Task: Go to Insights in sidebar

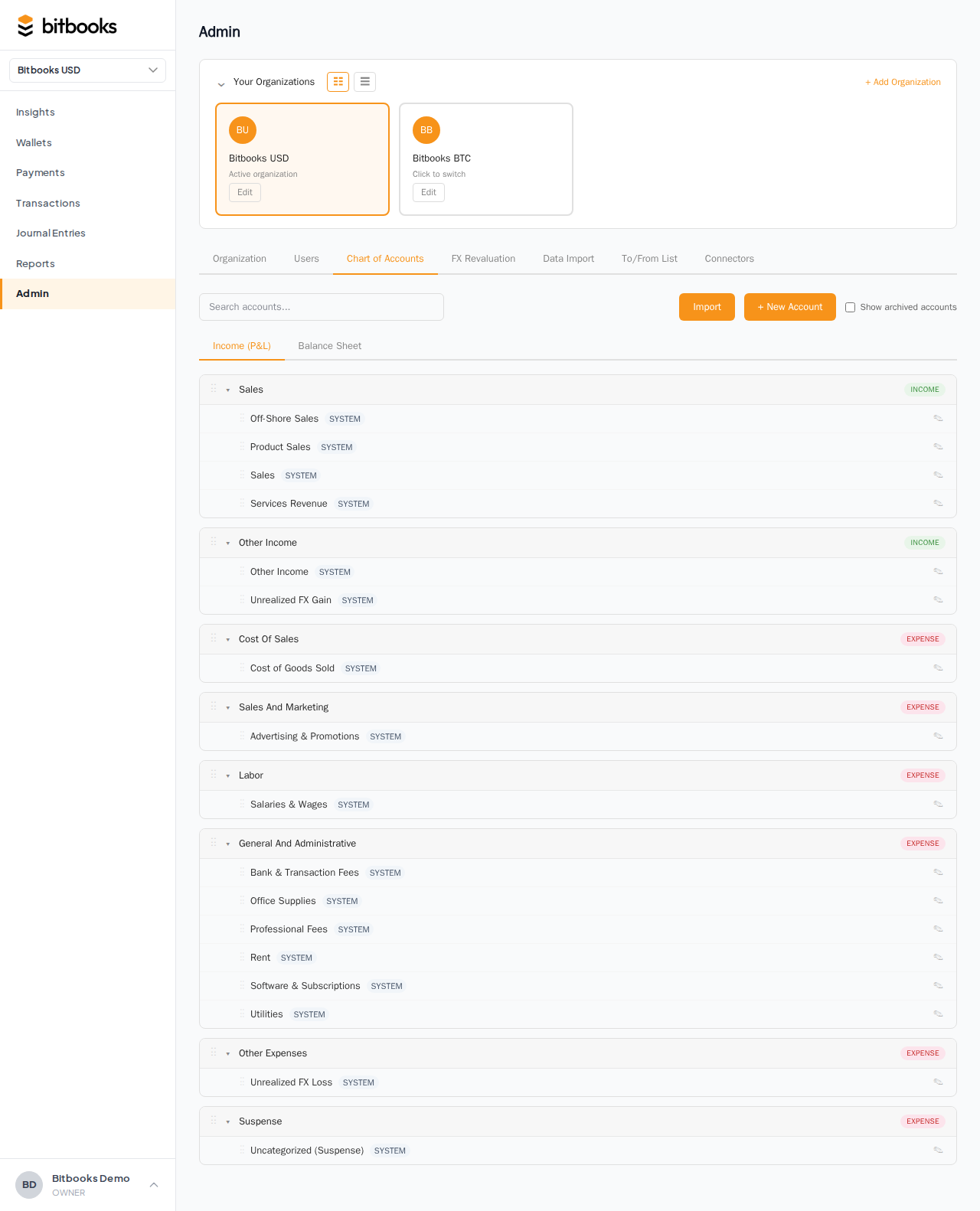Action: [x=87, y=113]
